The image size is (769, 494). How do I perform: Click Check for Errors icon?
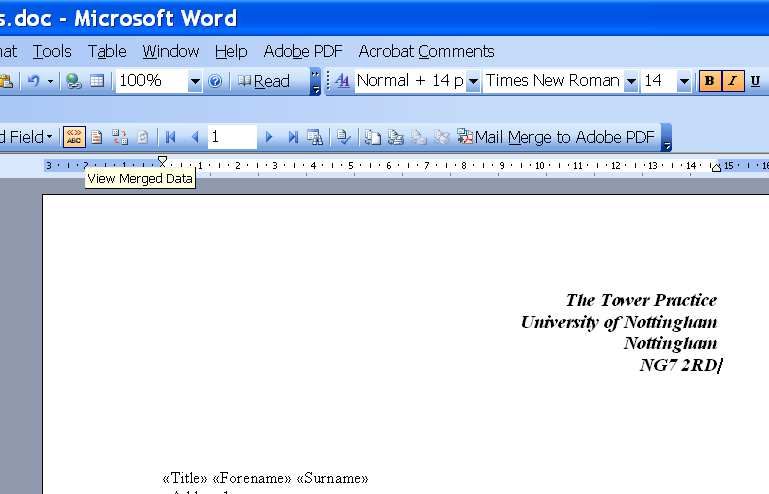tap(344, 137)
